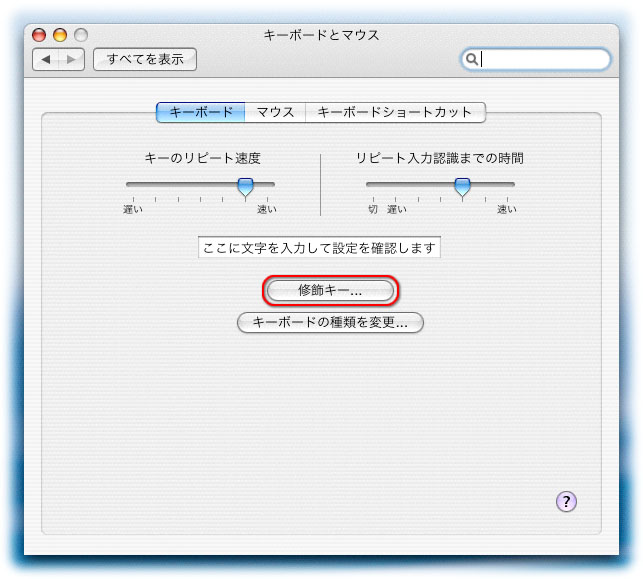This screenshot has width=643, height=579.
Task: Set the repeat delay to the 速い end
Action: click(512, 185)
